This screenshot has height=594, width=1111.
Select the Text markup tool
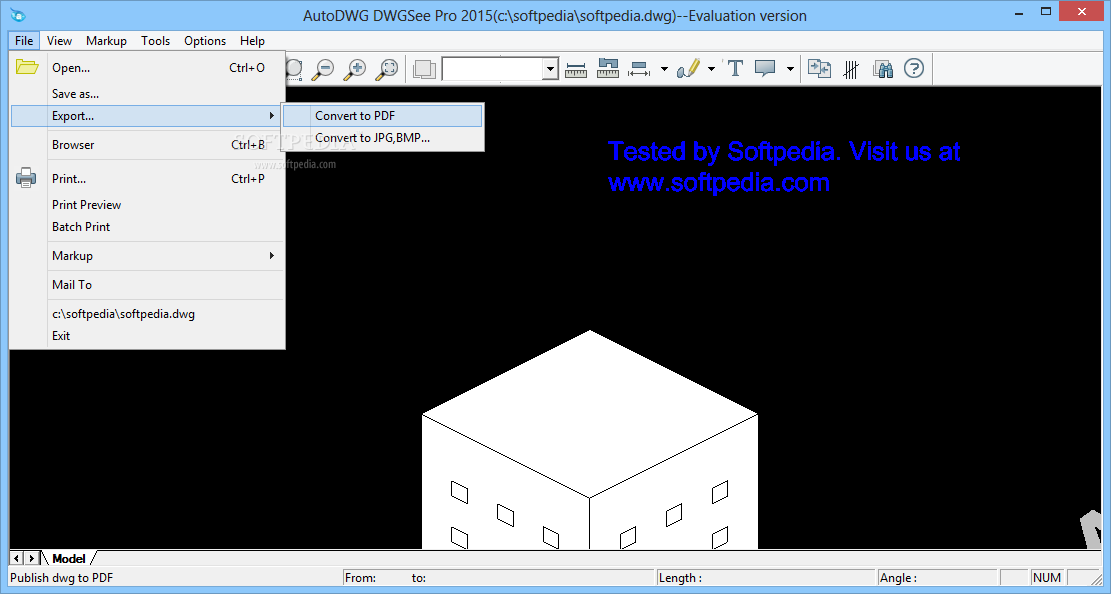coord(735,69)
